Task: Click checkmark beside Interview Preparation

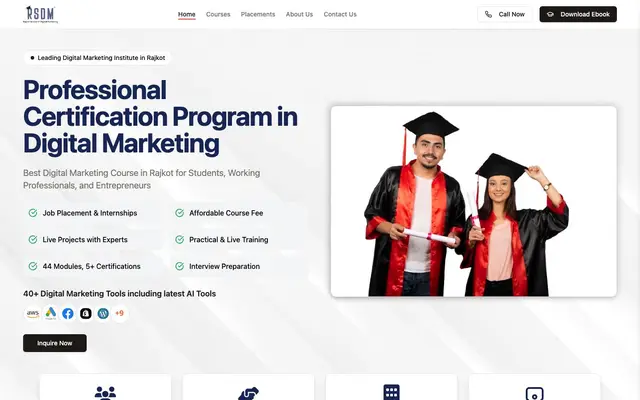Action: (180, 266)
